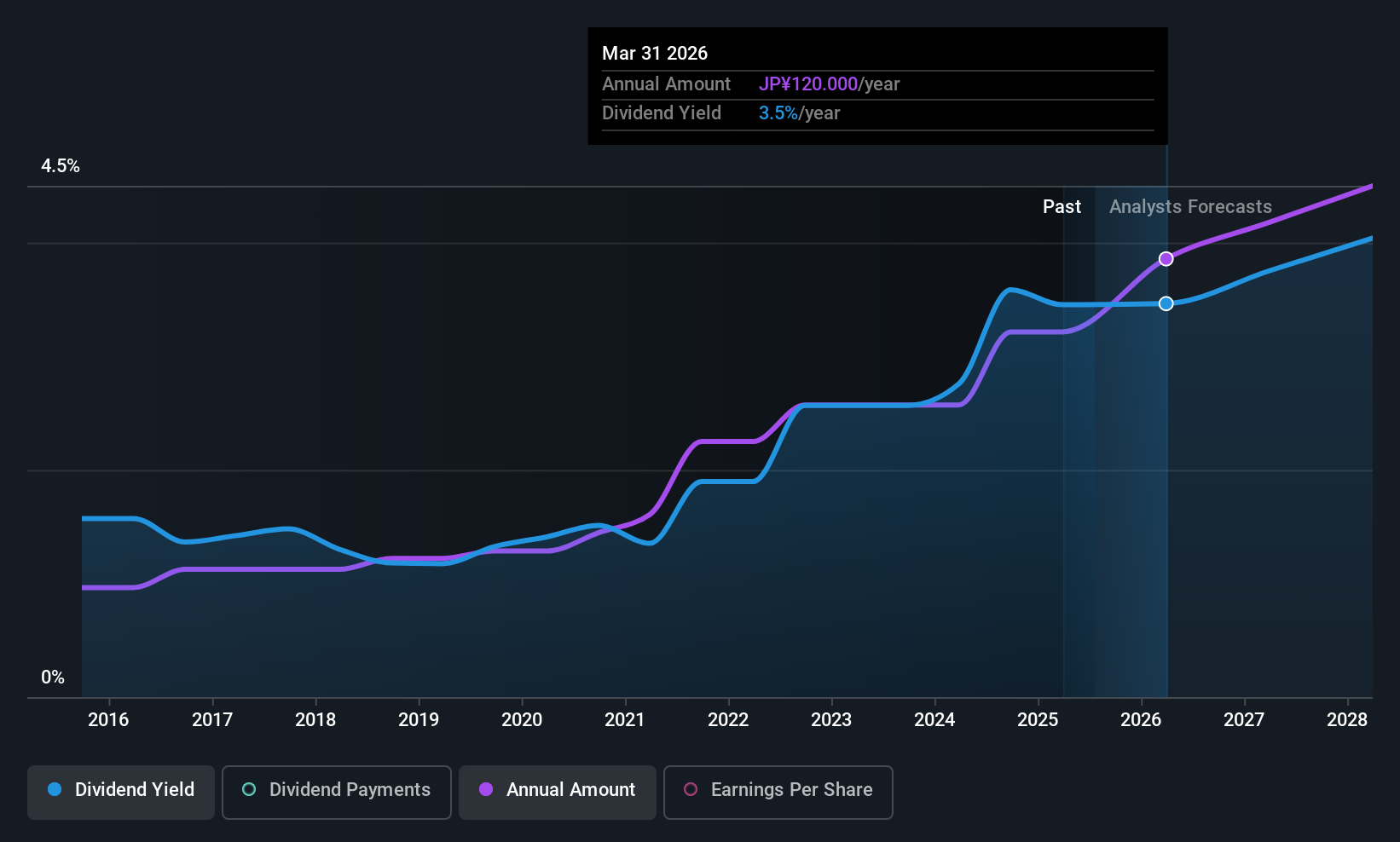Image resolution: width=1400 pixels, height=842 pixels.
Task: Click the blue Dividend Yield marker dot
Action: tap(1166, 303)
